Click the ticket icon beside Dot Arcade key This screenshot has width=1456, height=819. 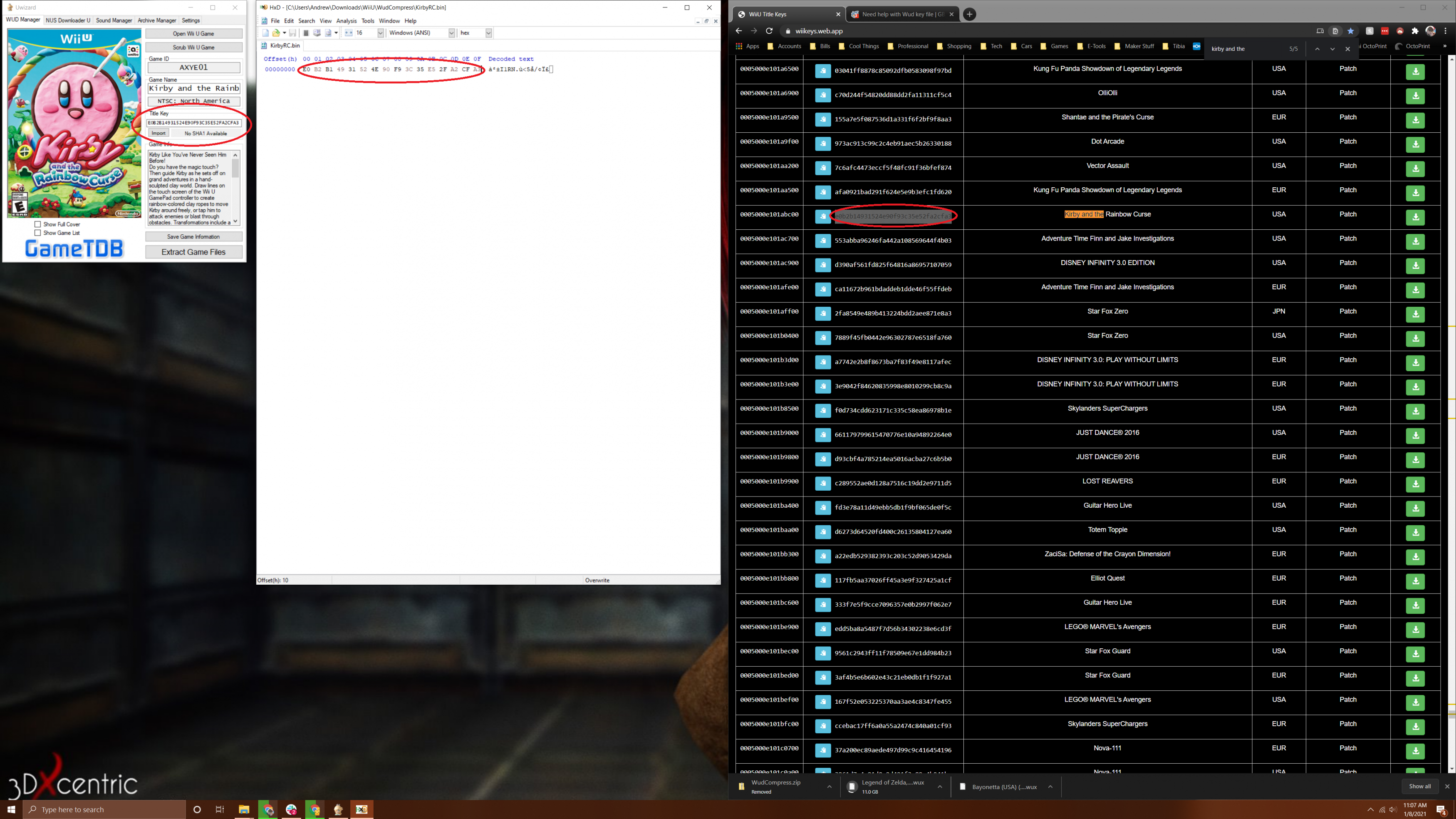point(822,144)
